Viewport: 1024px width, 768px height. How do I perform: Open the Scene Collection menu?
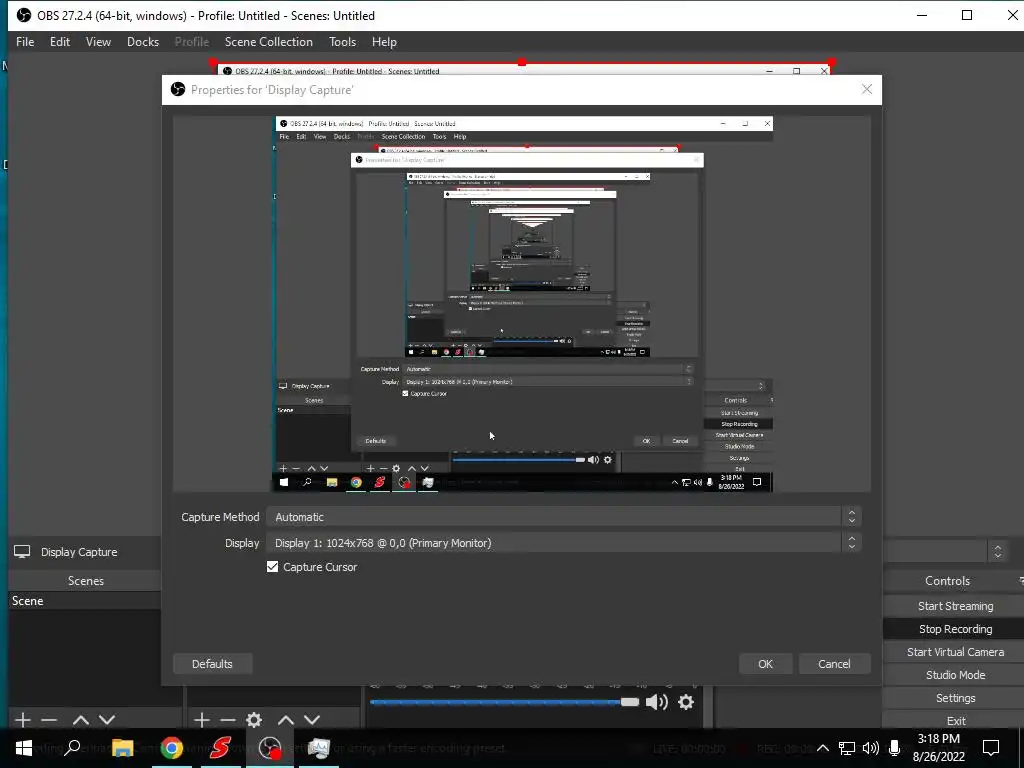coord(268,42)
